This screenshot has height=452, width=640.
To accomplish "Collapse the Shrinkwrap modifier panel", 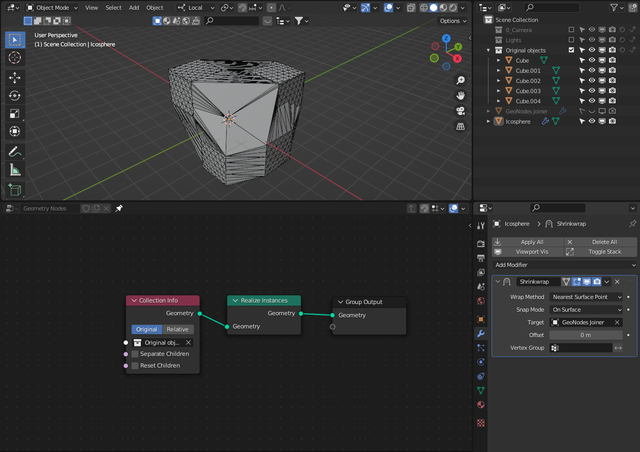I will point(498,281).
